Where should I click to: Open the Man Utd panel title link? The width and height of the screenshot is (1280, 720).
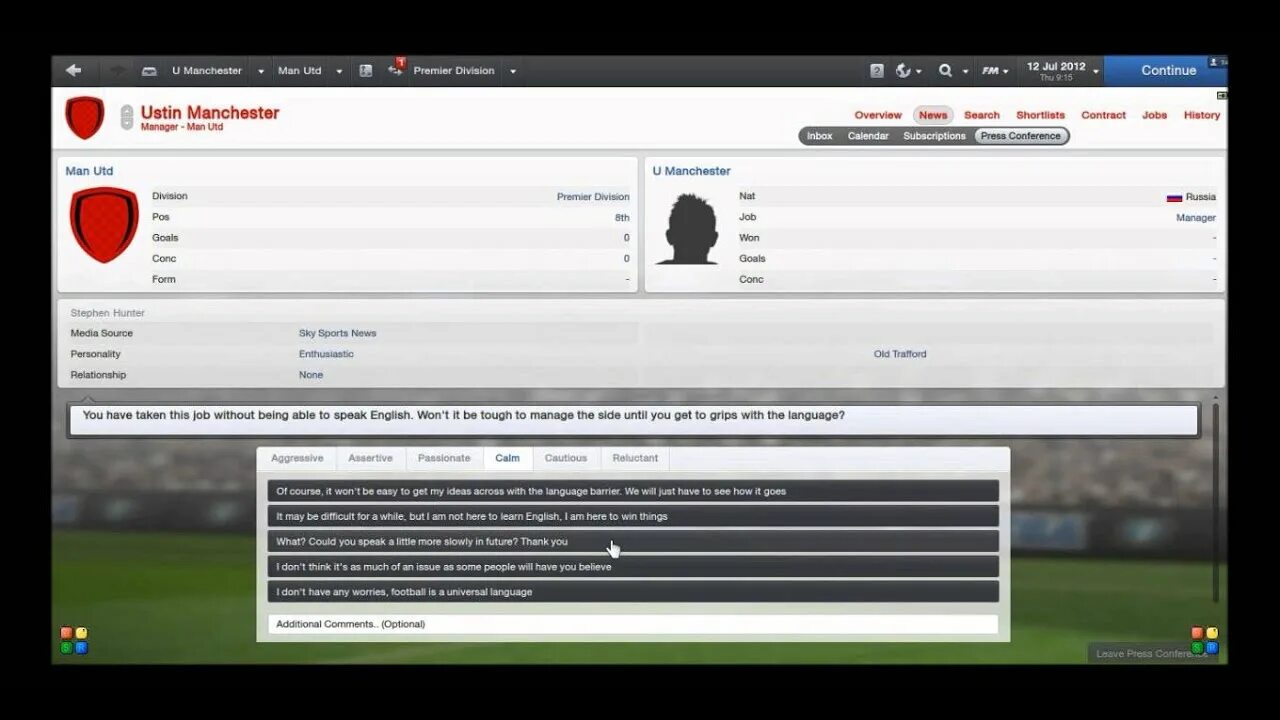click(x=89, y=171)
